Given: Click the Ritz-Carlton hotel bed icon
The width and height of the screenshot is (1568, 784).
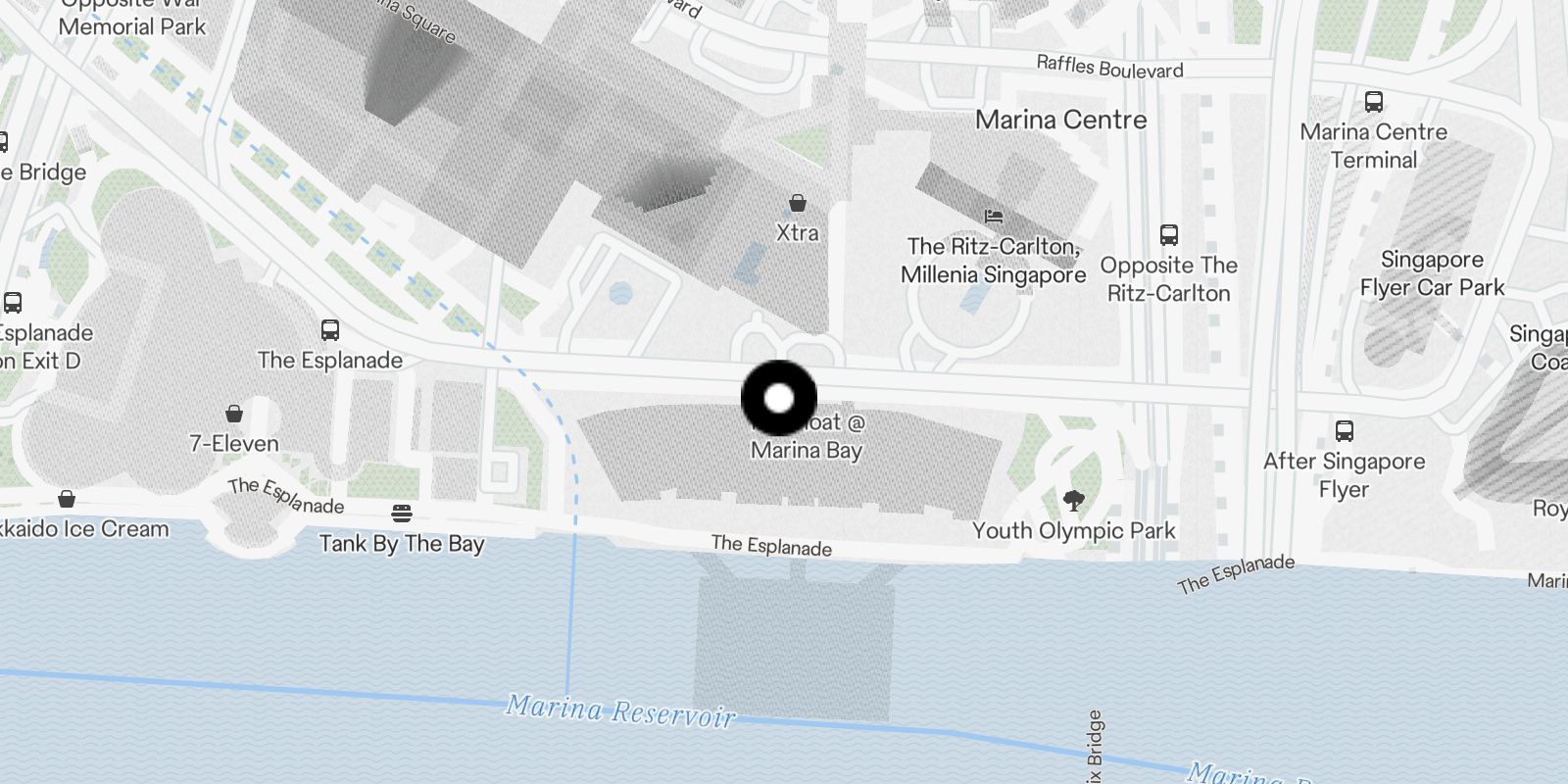Looking at the screenshot, I should tap(994, 216).
